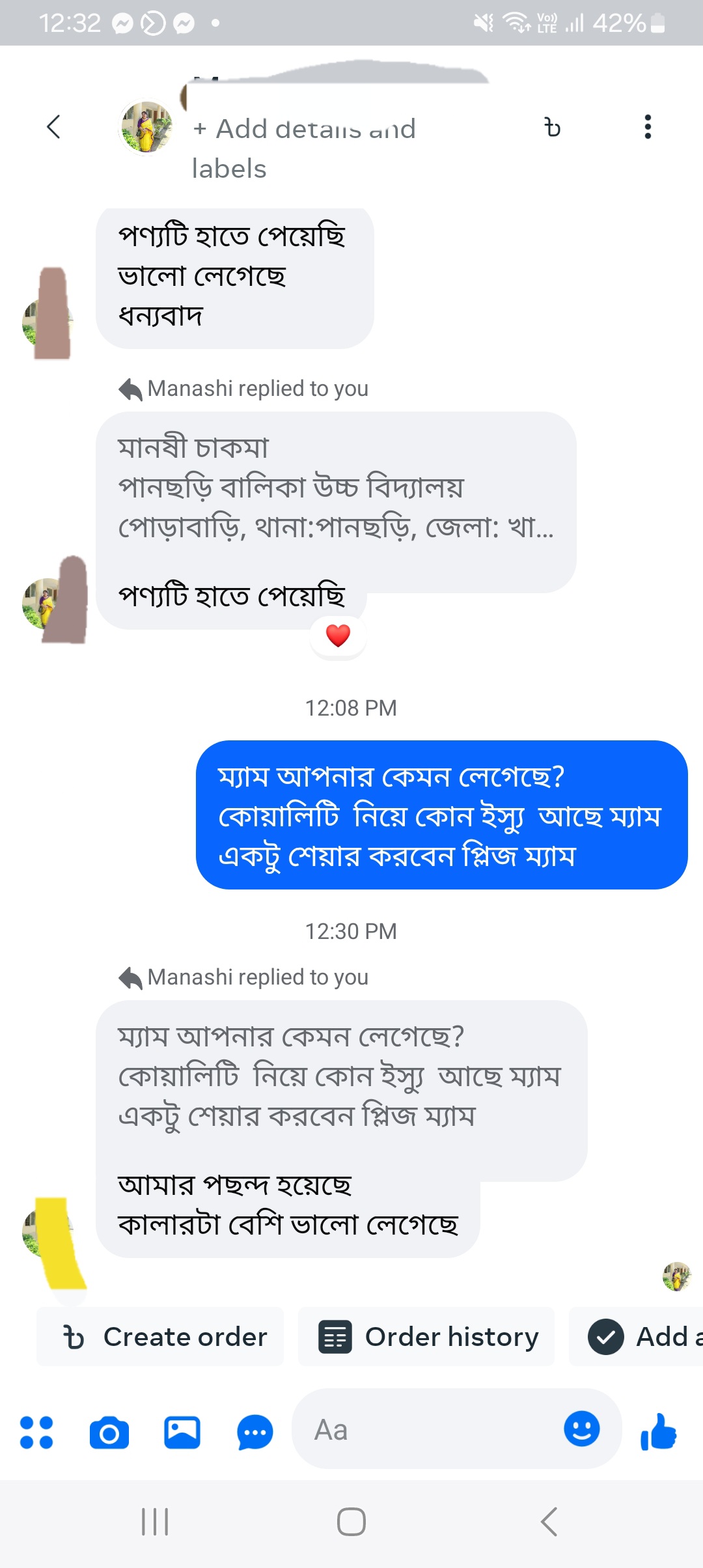Tap the Taka order icon in header
This screenshot has height=1568, width=703.
[553, 128]
